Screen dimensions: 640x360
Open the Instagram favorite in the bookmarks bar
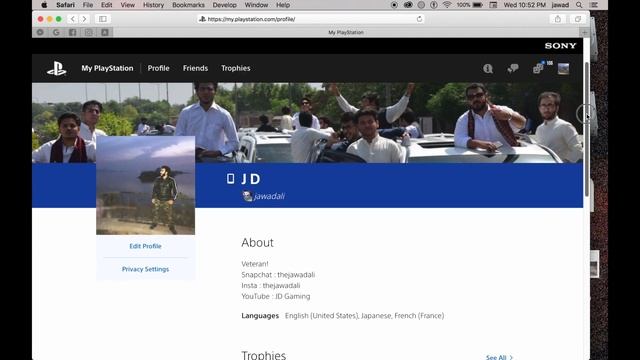point(89,32)
